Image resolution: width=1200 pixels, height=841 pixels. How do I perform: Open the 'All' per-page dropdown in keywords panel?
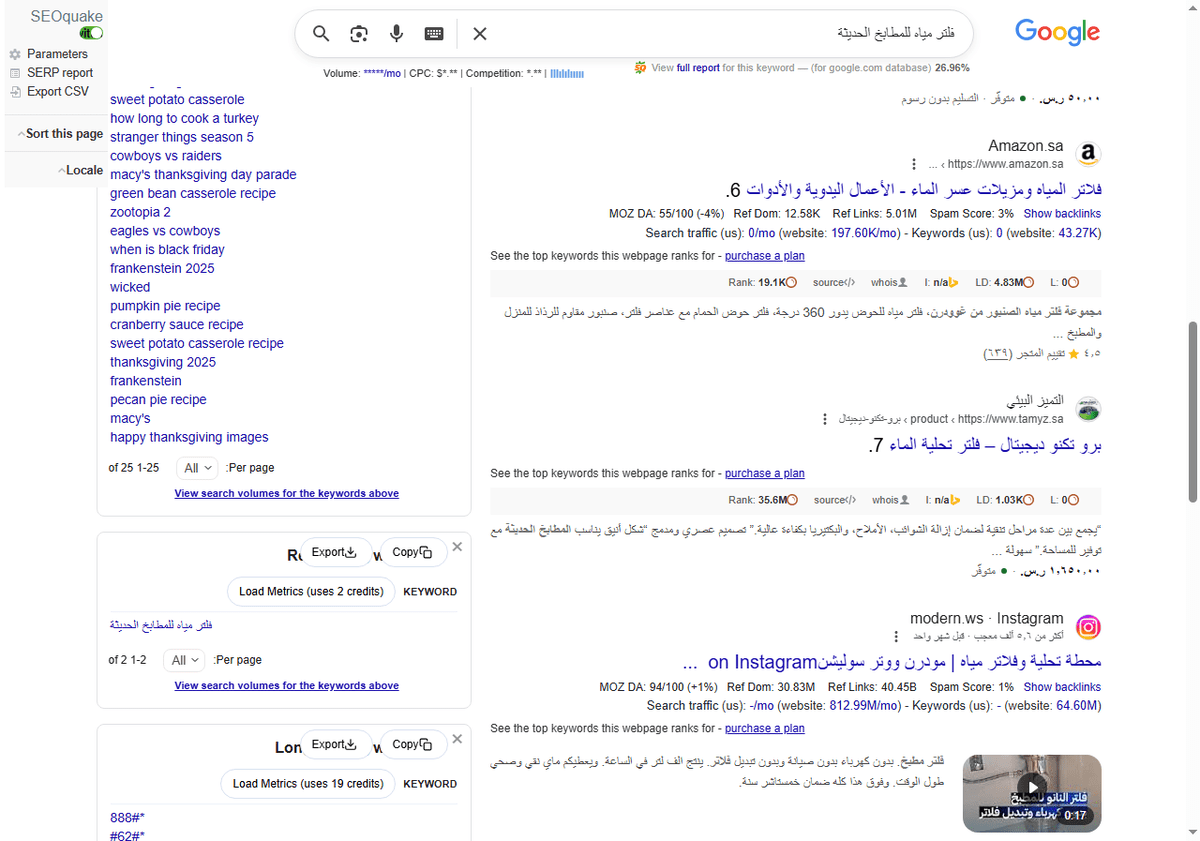[197, 467]
